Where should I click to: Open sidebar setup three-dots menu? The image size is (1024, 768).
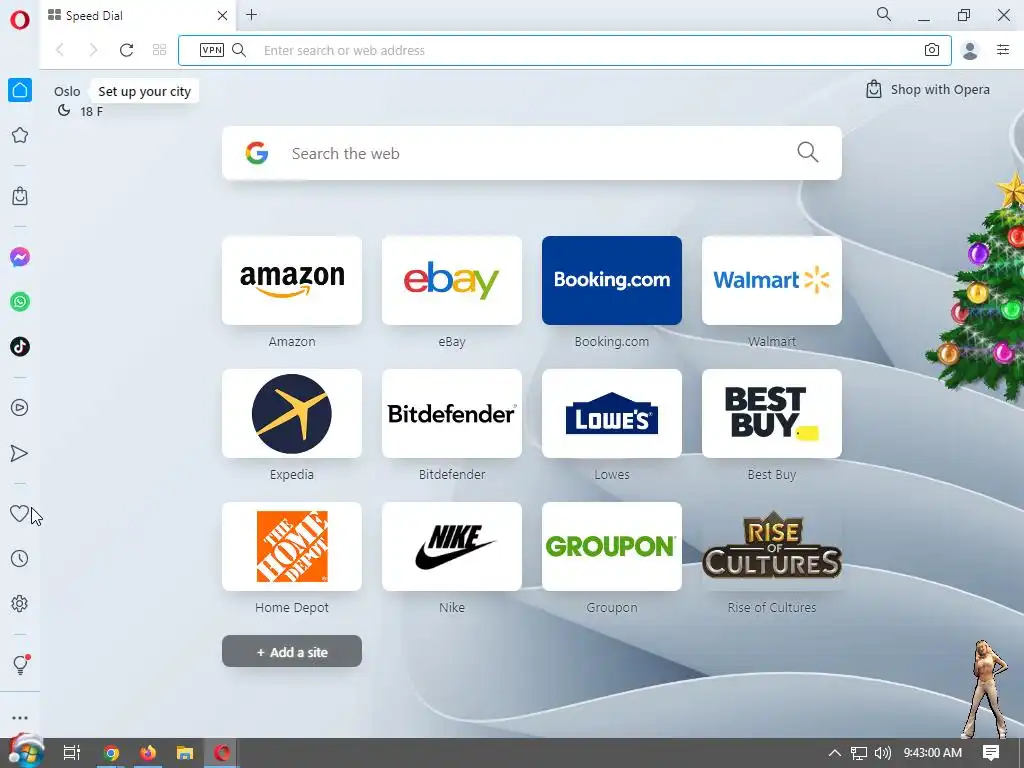coord(20,718)
